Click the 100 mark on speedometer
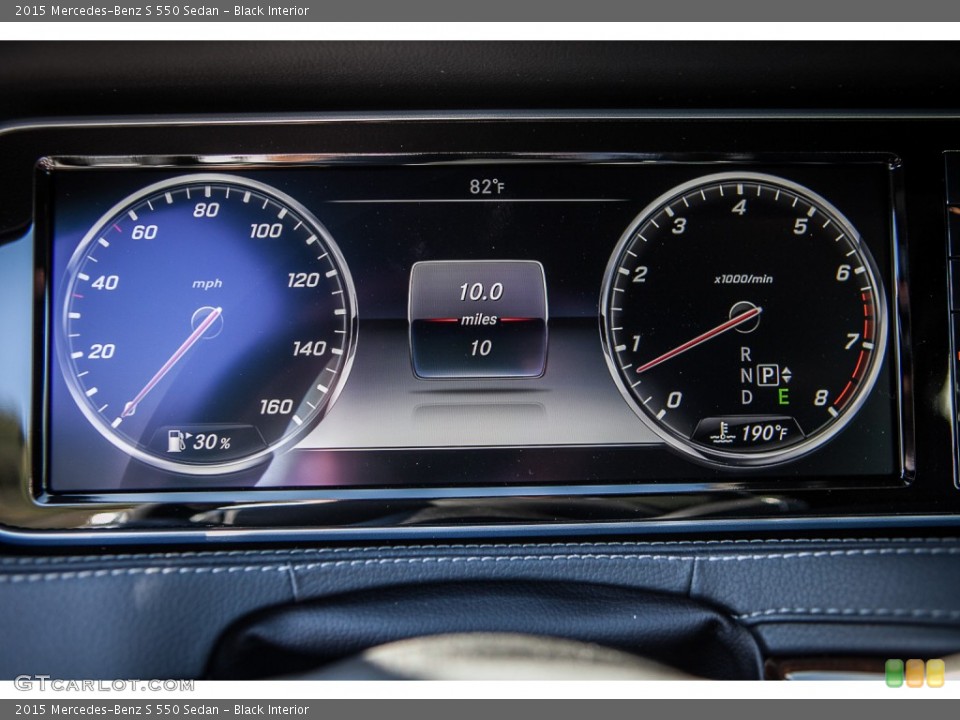The width and height of the screenshot is (960, 720). coord(266,231)
